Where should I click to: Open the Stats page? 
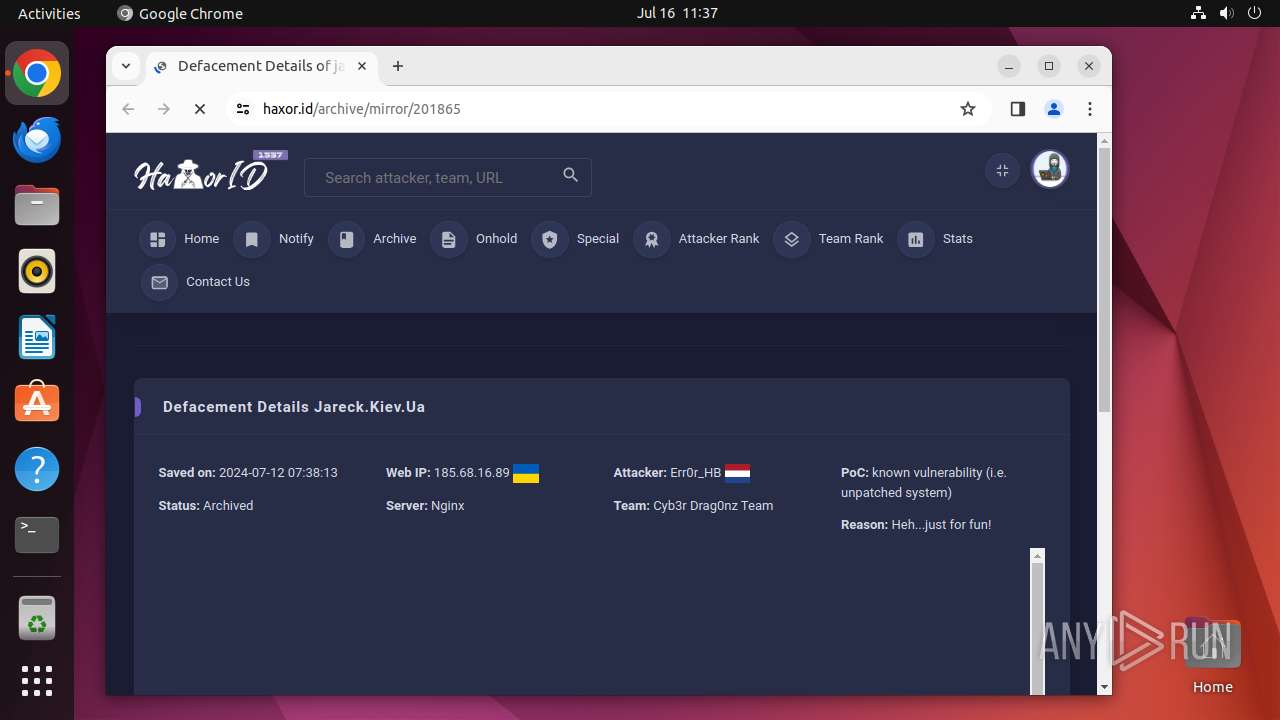click(935, 239)
